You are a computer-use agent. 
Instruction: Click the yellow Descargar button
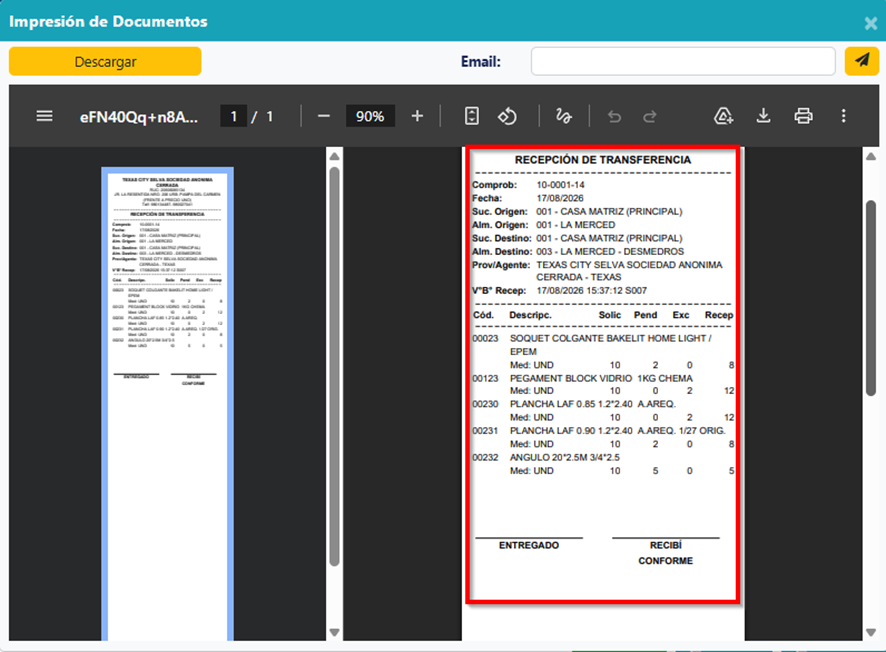pos(105,61)
